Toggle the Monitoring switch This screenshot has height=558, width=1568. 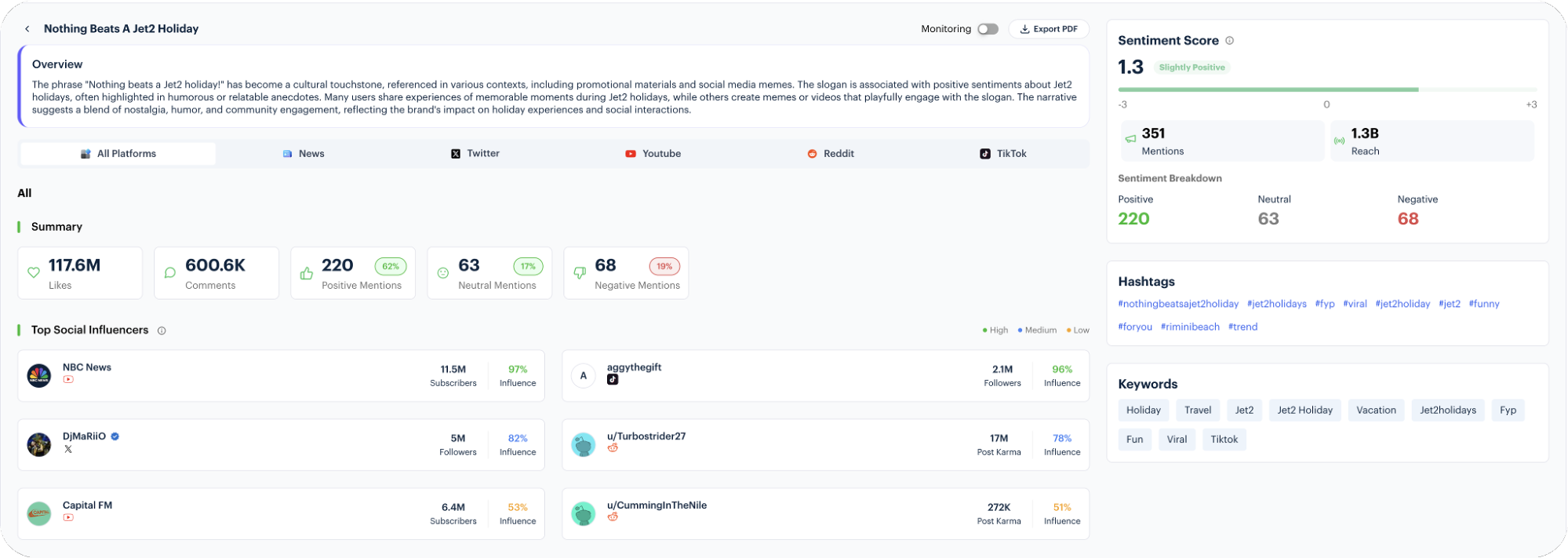[x=988, y=29]
